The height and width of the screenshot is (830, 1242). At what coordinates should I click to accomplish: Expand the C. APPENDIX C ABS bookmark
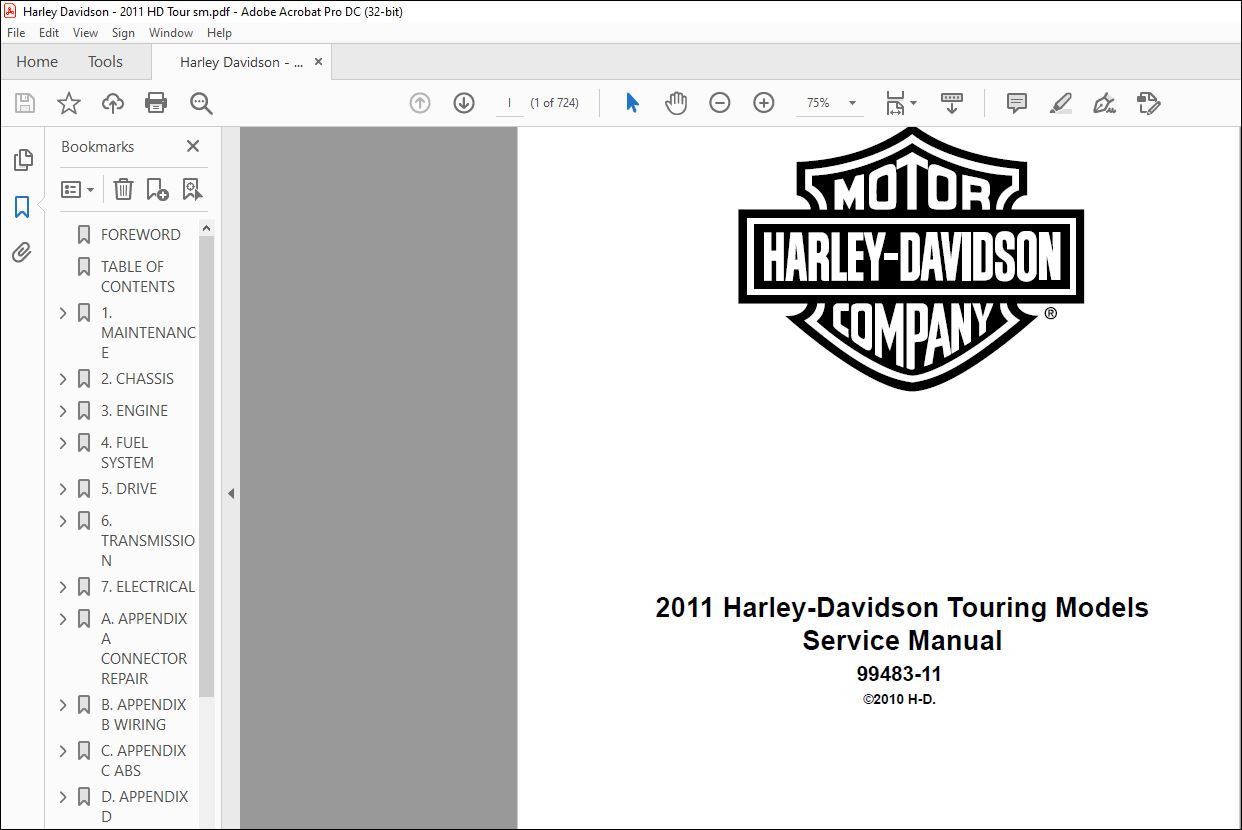pyautogui.click(x=63, y=751)
